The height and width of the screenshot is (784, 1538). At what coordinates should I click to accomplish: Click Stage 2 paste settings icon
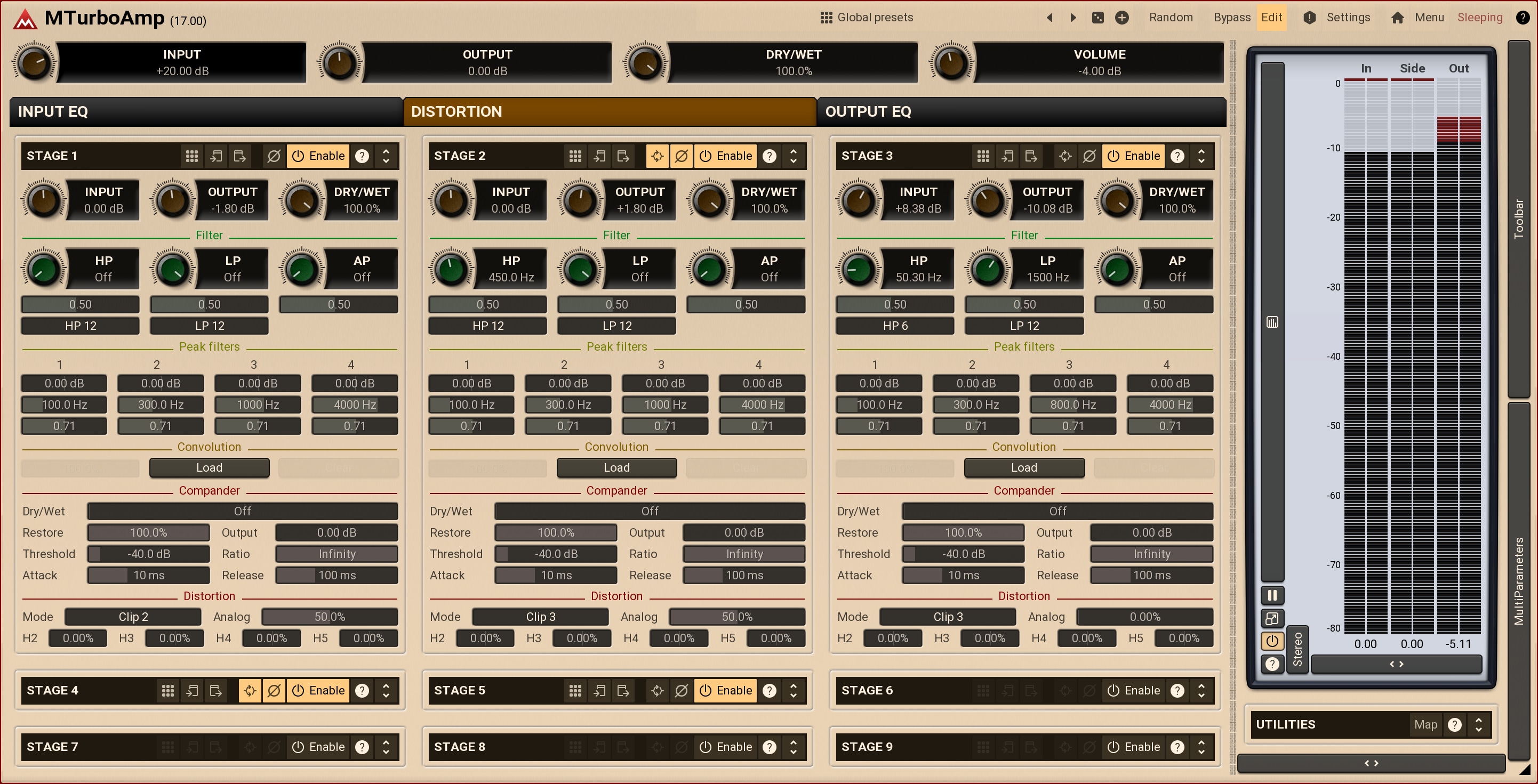coord(623,156)
